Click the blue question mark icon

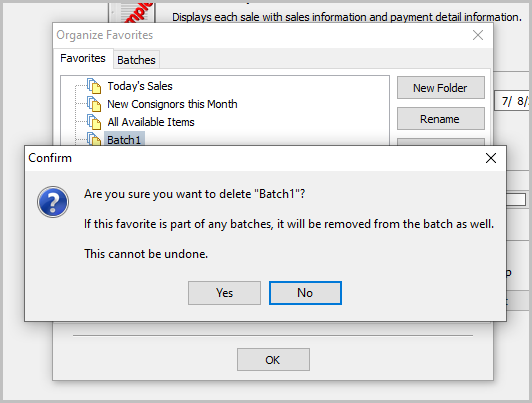click(x=53, y=202)
